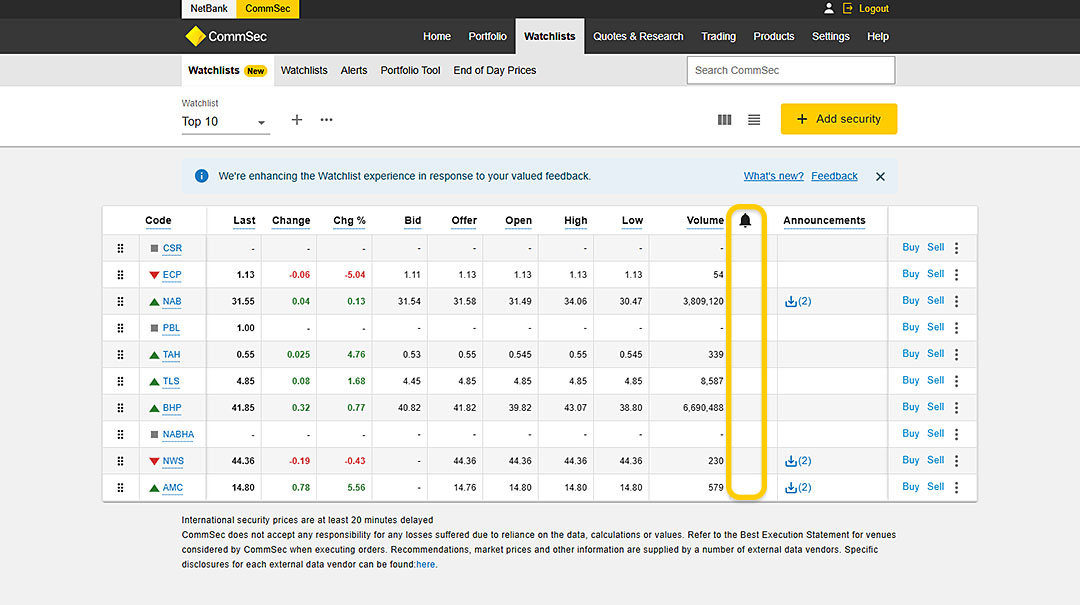Click the plus icon to create watchlist

tap(297, 120)
